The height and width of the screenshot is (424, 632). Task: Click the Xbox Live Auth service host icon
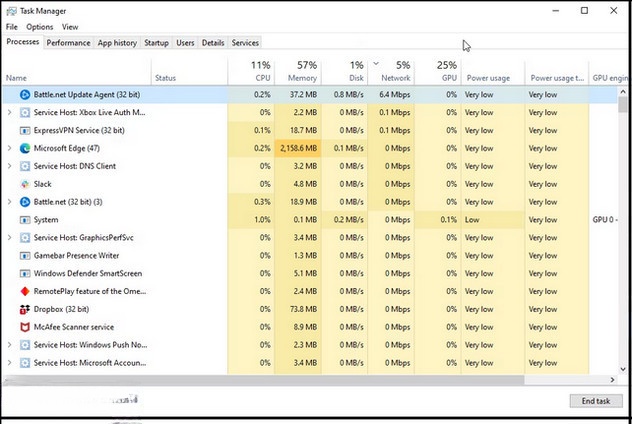click(x=25, y=112)
